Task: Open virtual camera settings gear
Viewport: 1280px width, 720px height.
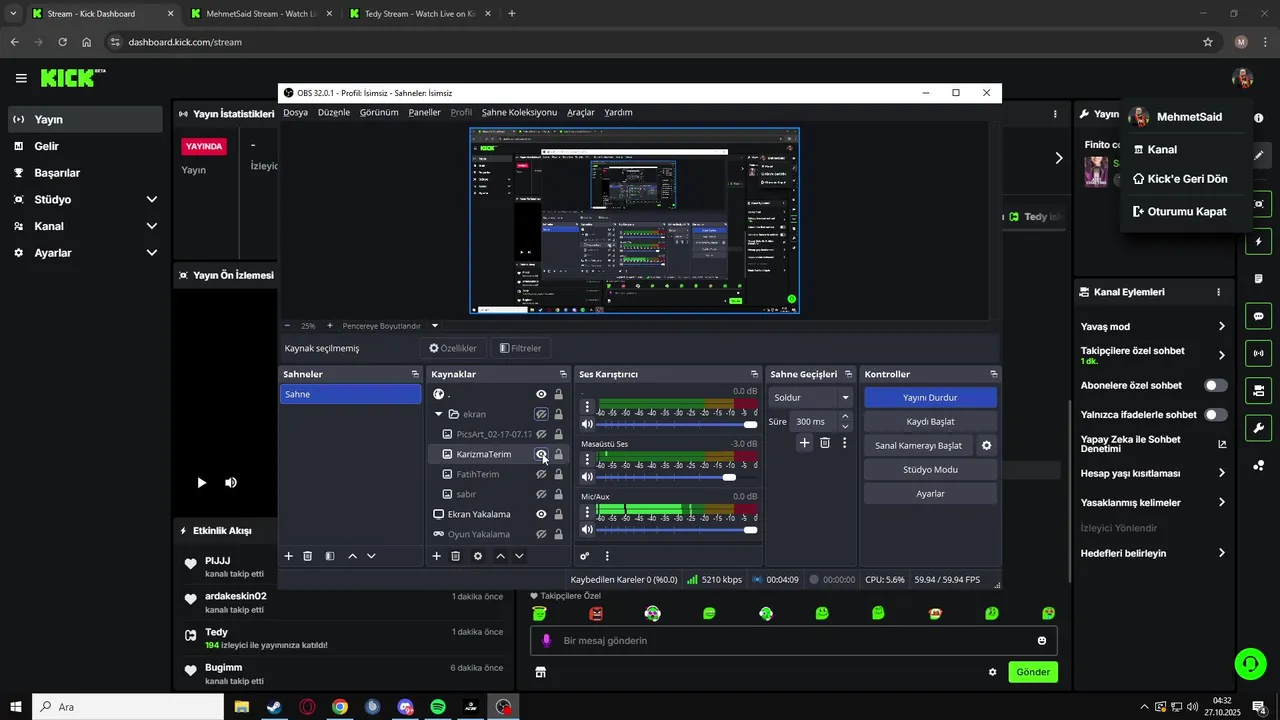Action: 987,446
